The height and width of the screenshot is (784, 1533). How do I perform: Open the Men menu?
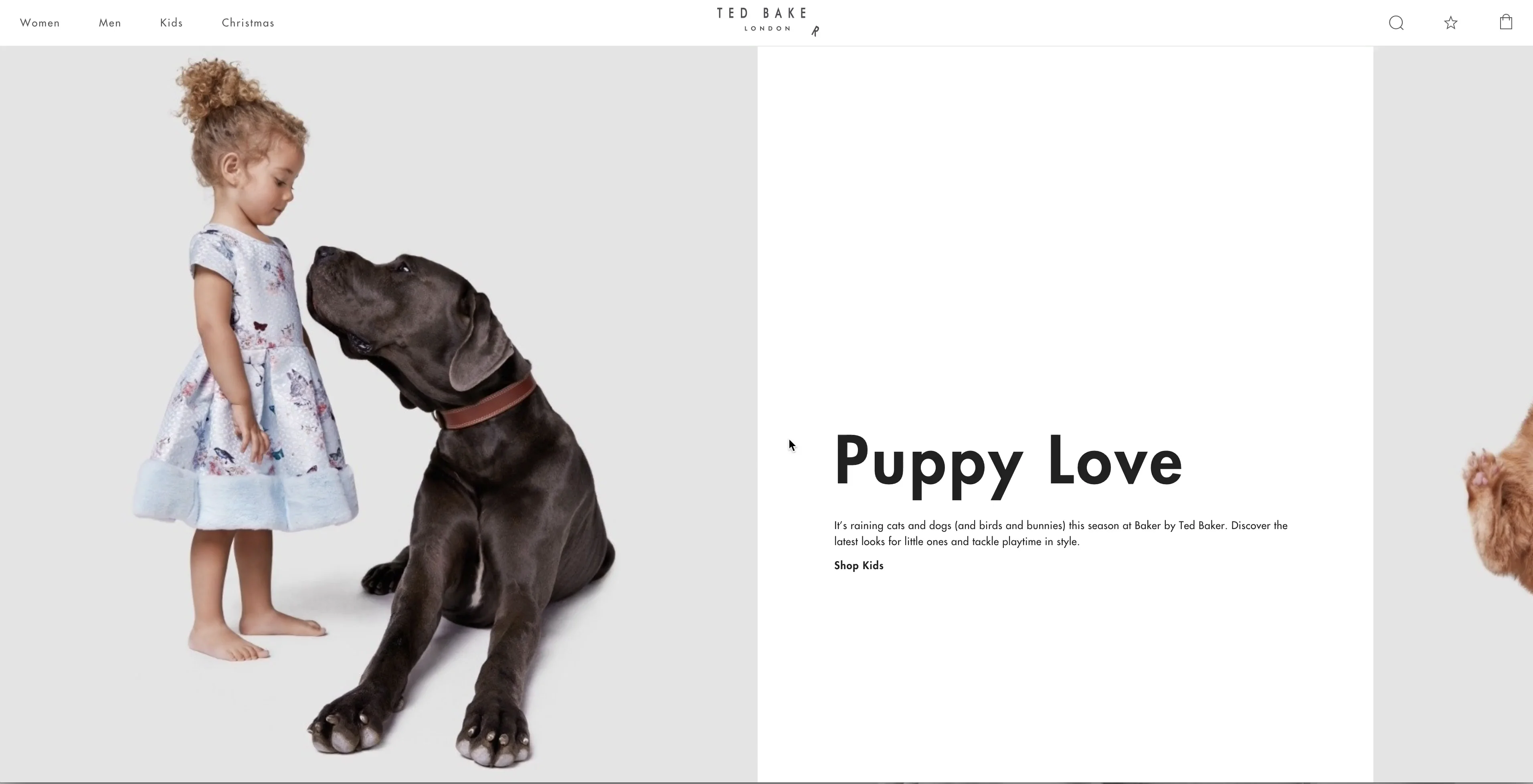point(110,23)
